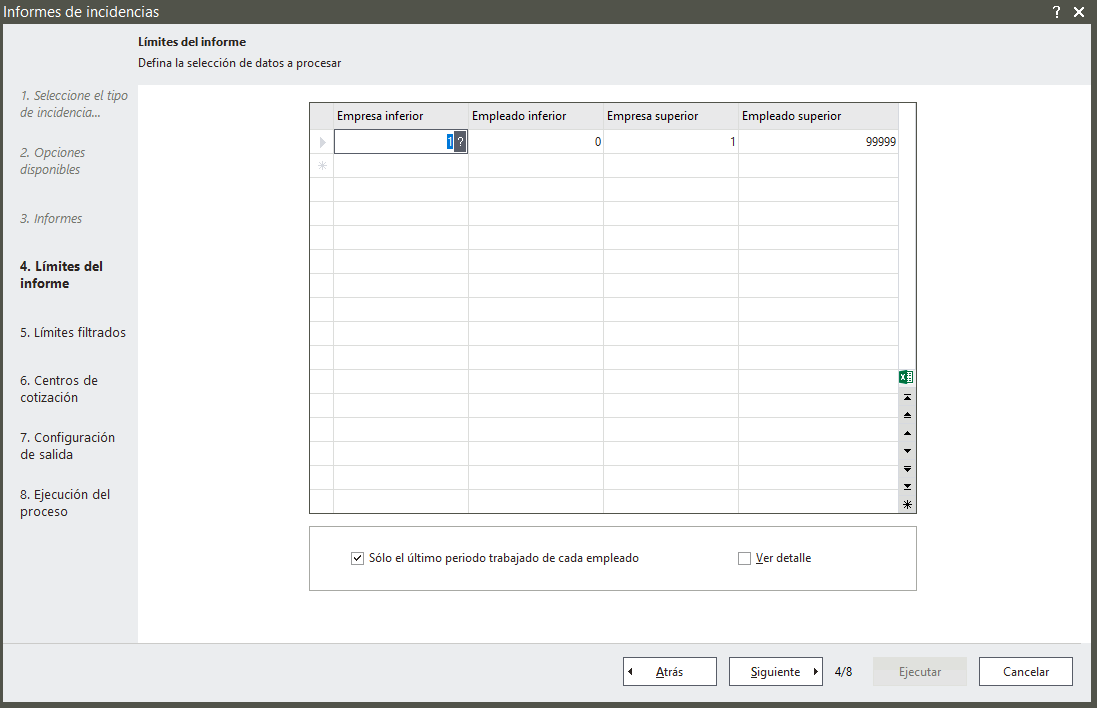1097x708 pixels.
Task: Open step 7 Configuración de salida
Action: coord(67,446)
